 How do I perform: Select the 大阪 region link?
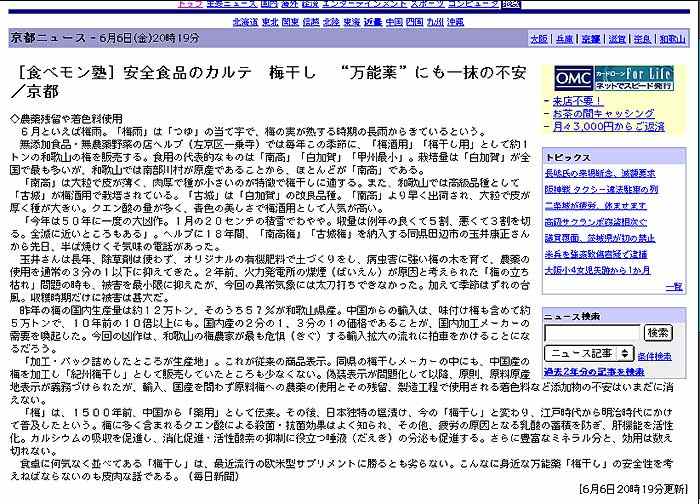(x=539, y=39)
